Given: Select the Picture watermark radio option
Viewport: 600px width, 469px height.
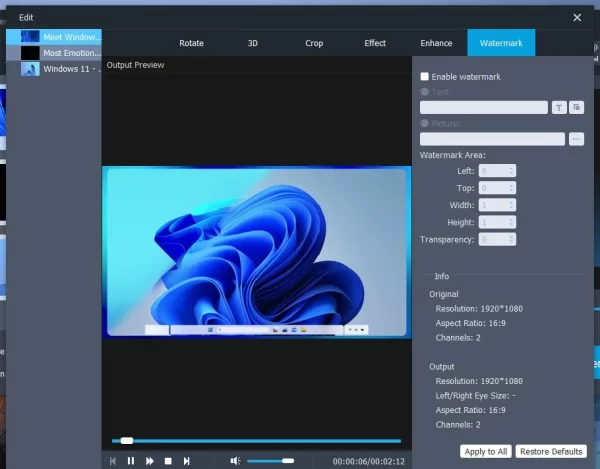Looking at the screenshot, I should [424, 123].
